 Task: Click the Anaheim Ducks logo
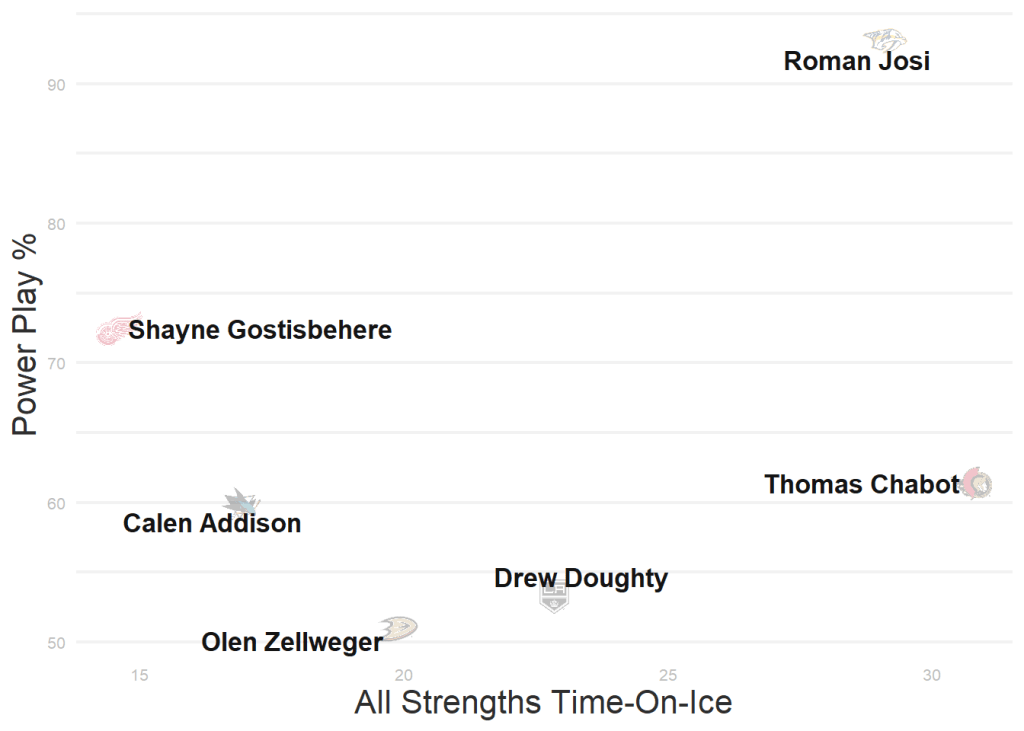pyautogui.click(x=399, y=628)
